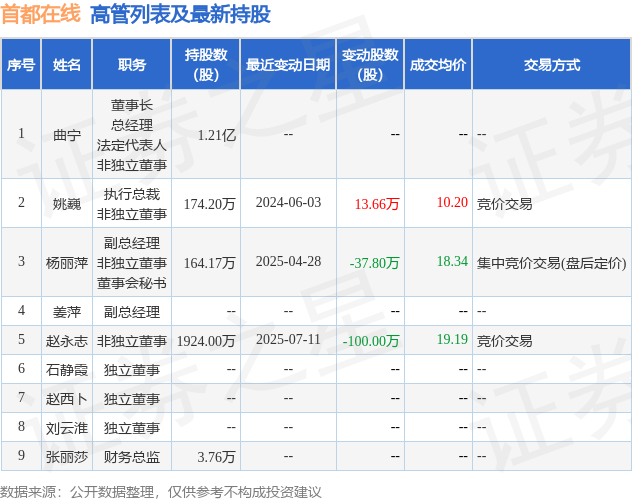632x501 pixels.
Task: Click the 董事长 title text
Action: (x=132, y=105)
